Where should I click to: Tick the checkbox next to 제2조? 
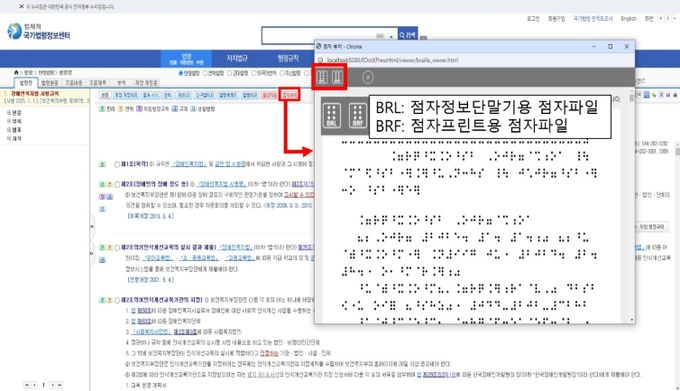coord(117,184)
